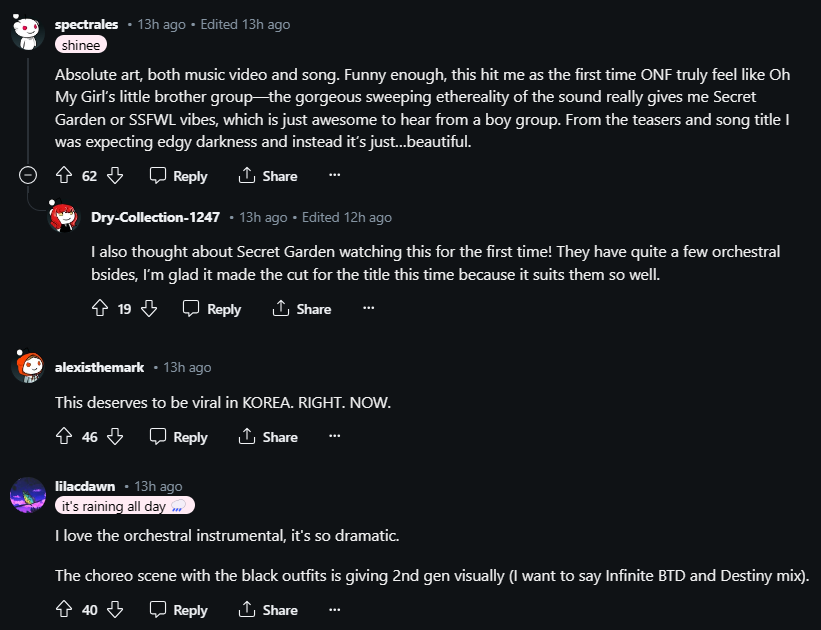
Task: Downvote the Dry-Collection-1247 reply
Action: click(149, 309)
